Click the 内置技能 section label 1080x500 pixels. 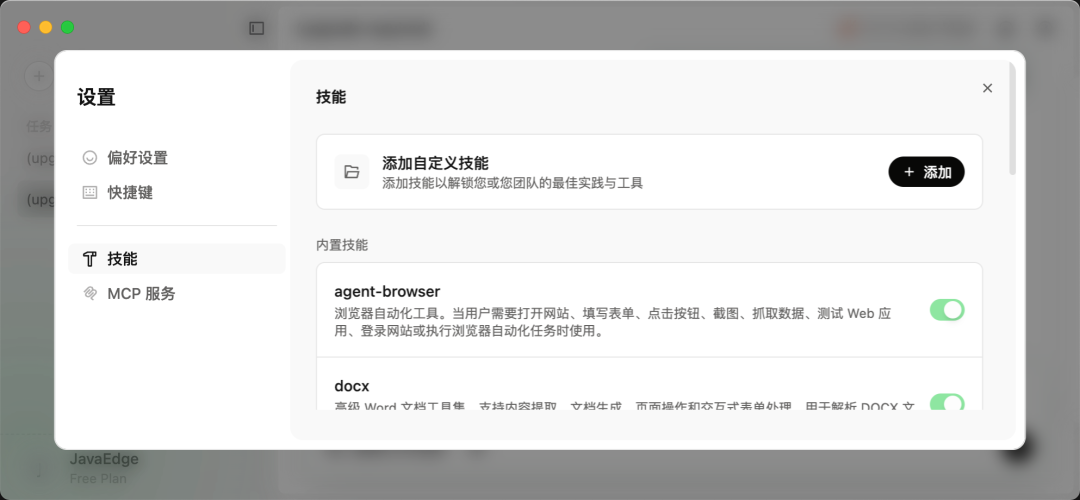(x=342, y=245)
